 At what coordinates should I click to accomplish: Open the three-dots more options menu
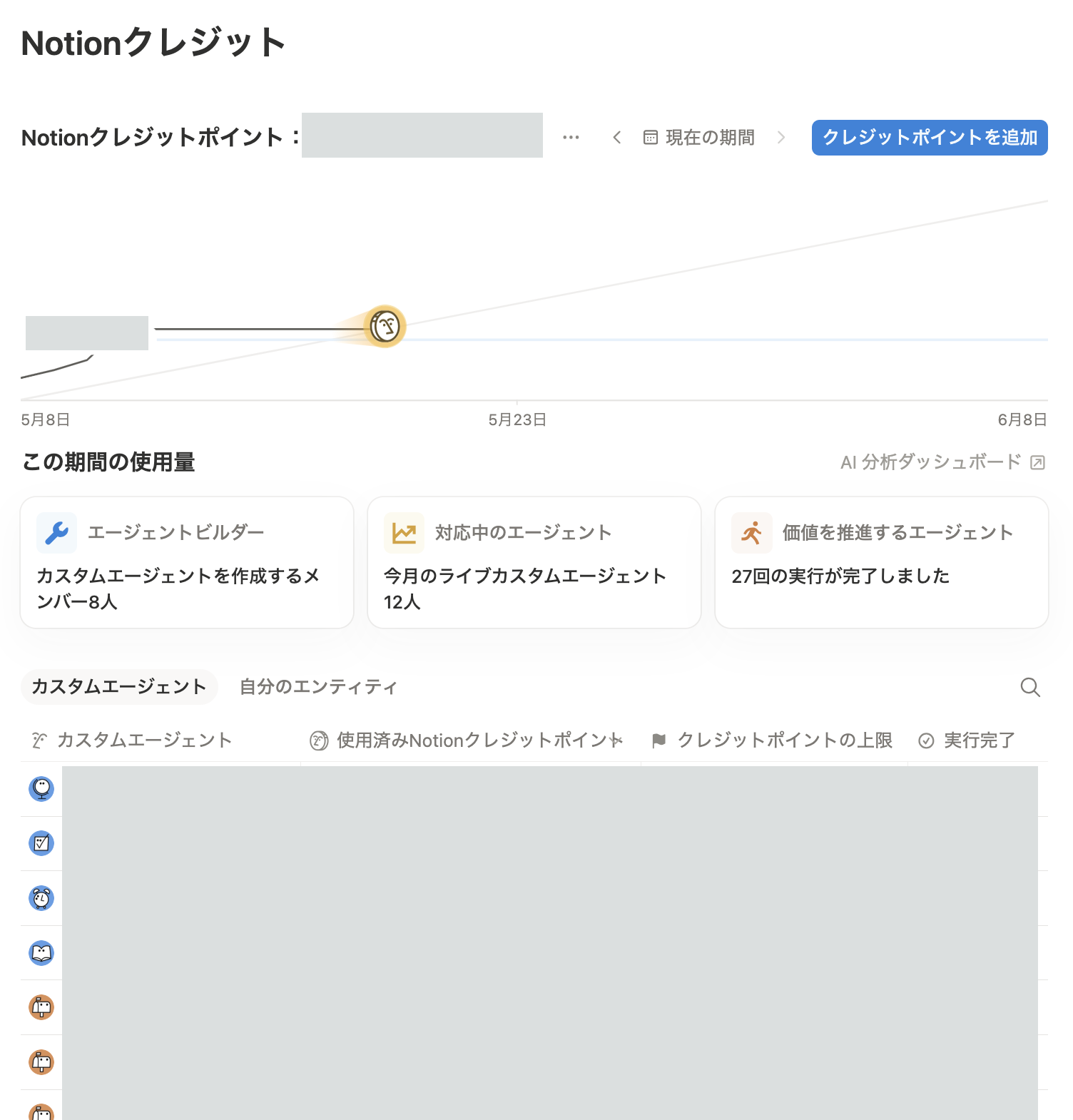tap(571, 137)
